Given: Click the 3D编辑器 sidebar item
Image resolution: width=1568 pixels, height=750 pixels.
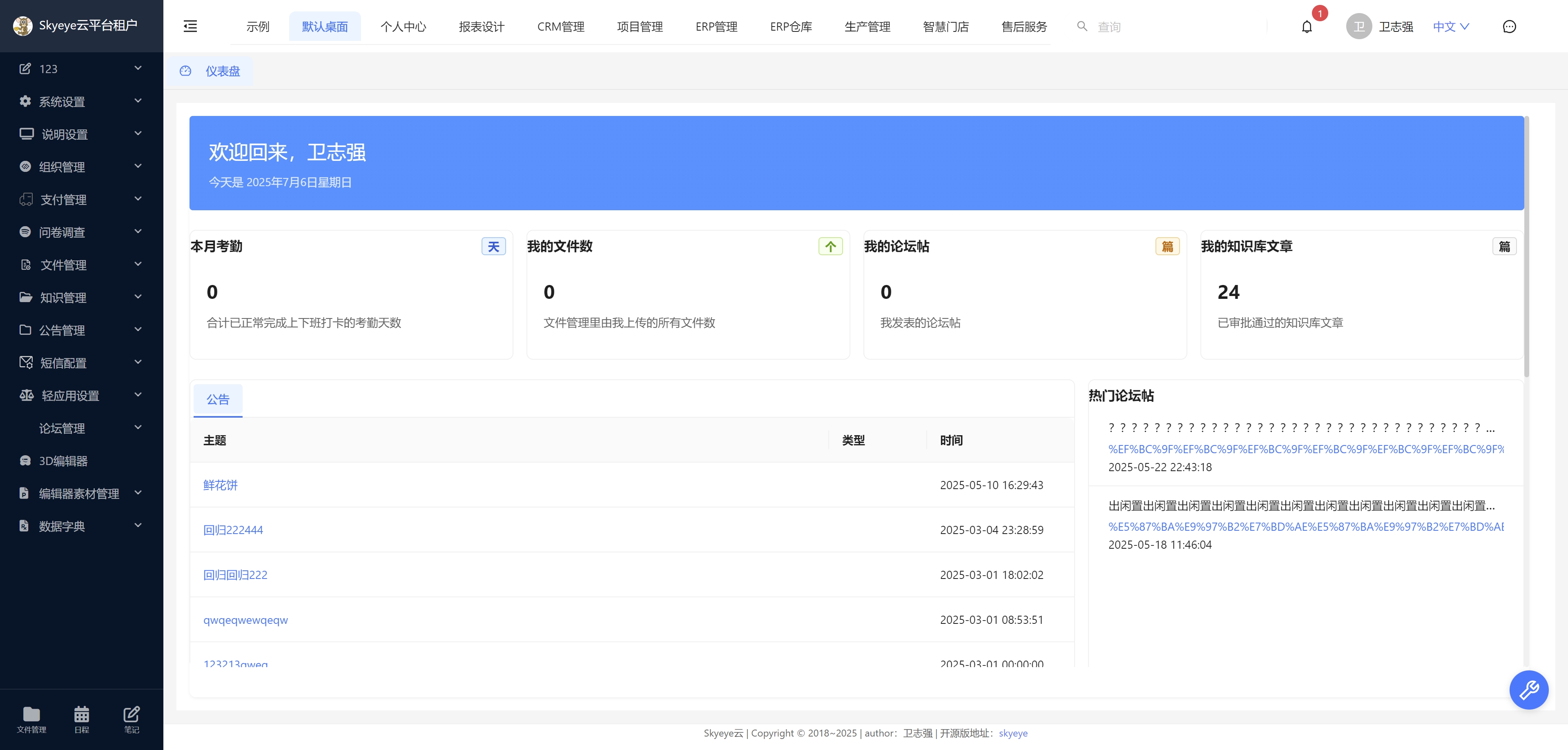Looking at the screenshot, I should 63,461.
